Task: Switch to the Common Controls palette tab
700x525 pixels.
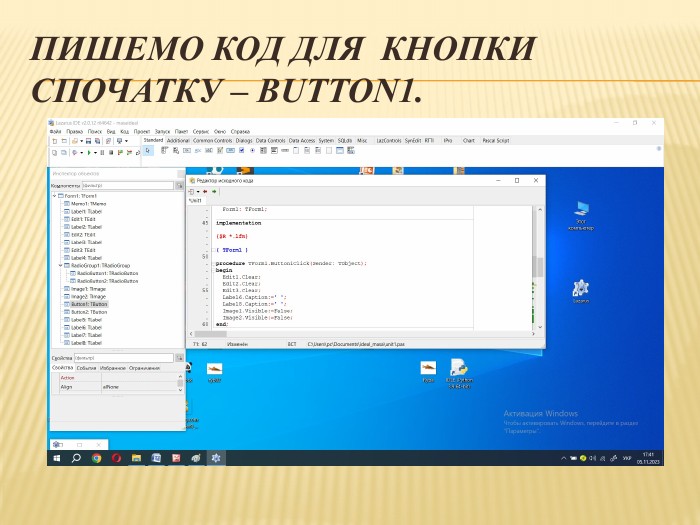Action: (212, 141)
